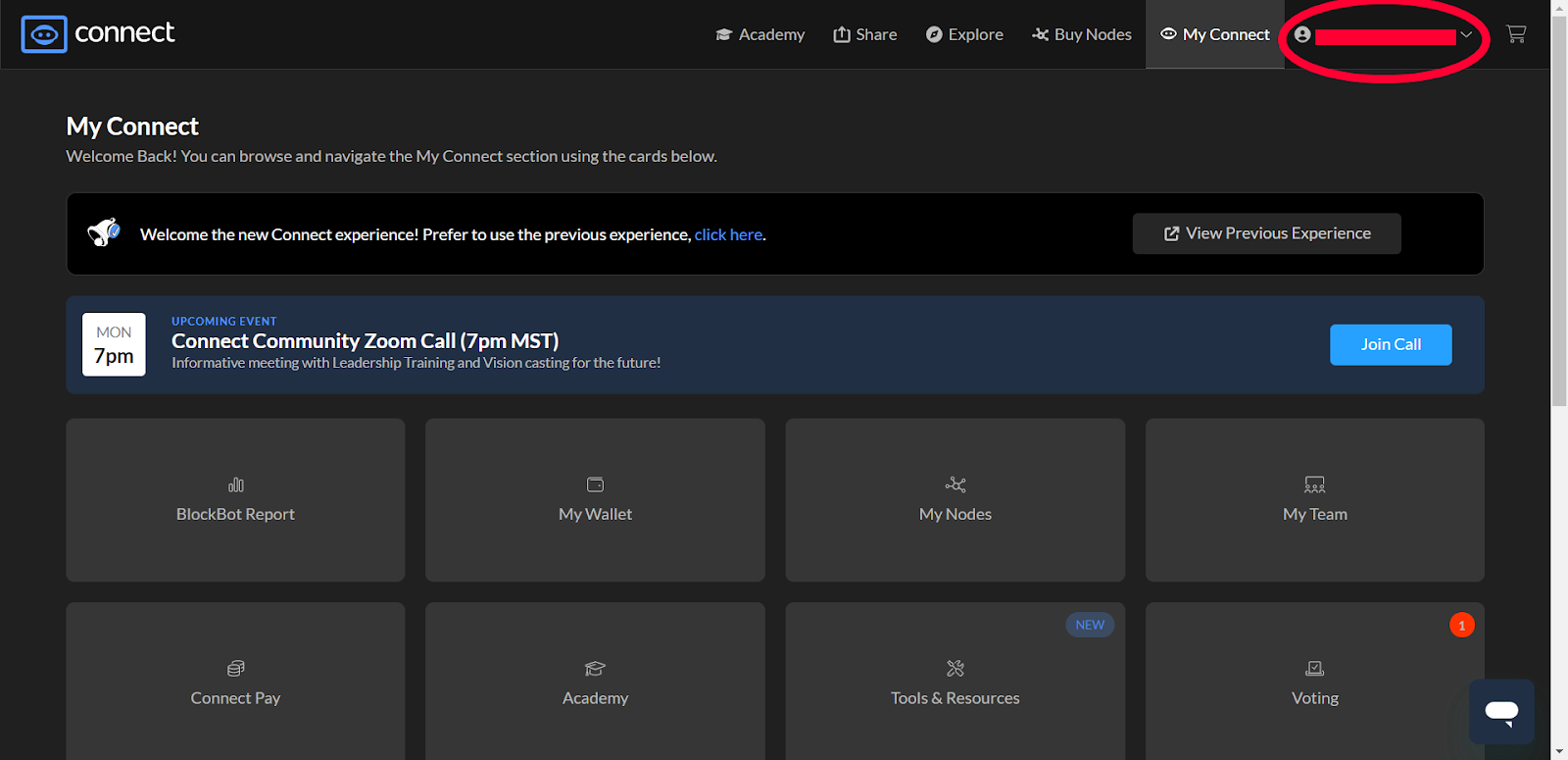Click the 'connect' wordmark text

(x=124, y=33)
